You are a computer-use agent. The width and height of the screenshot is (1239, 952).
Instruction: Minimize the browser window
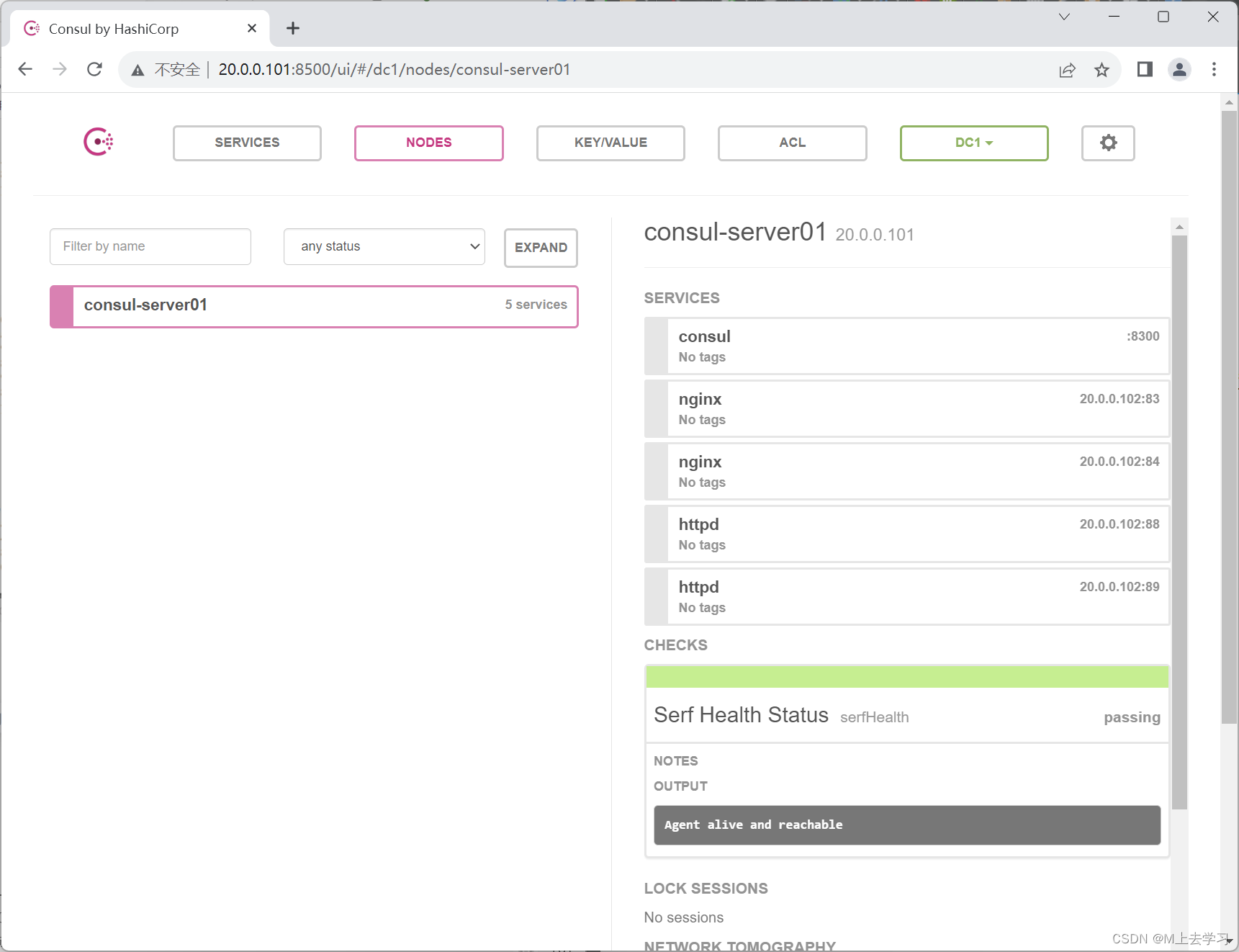[x=1114, y=17]
